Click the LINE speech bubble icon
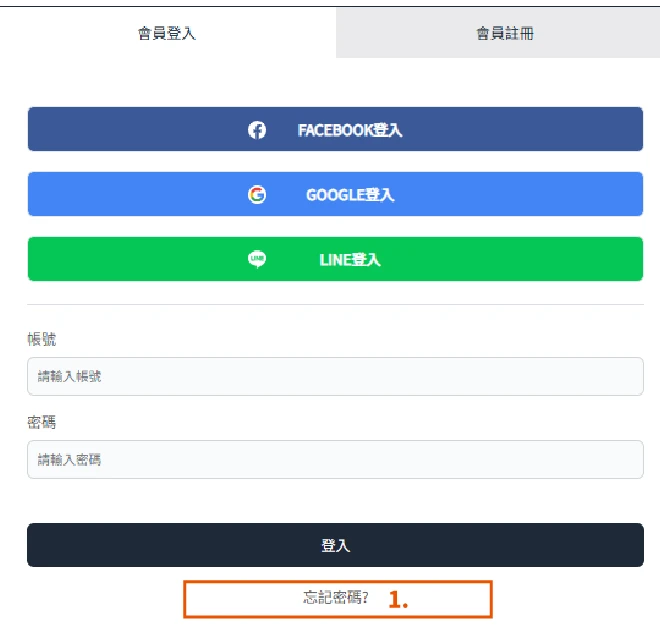Viewport: 660px width, 636px height. pyautogui.click(x=257, y=259)
